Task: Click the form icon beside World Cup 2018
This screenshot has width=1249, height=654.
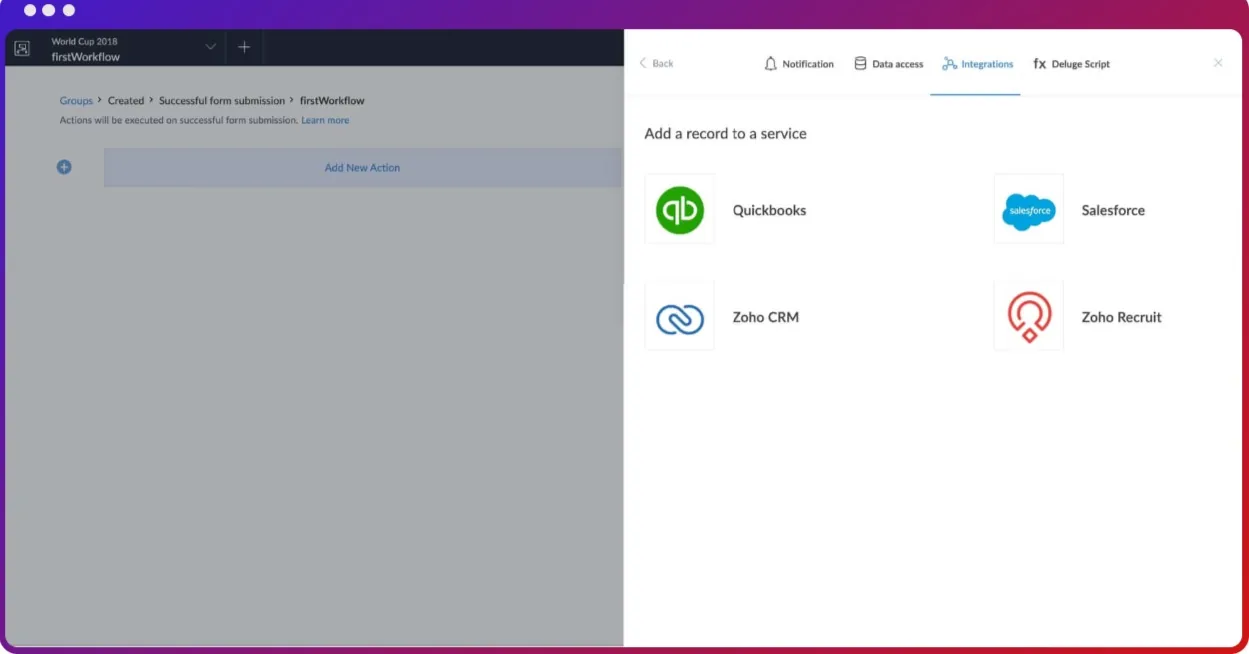Action: pos(22,48)
